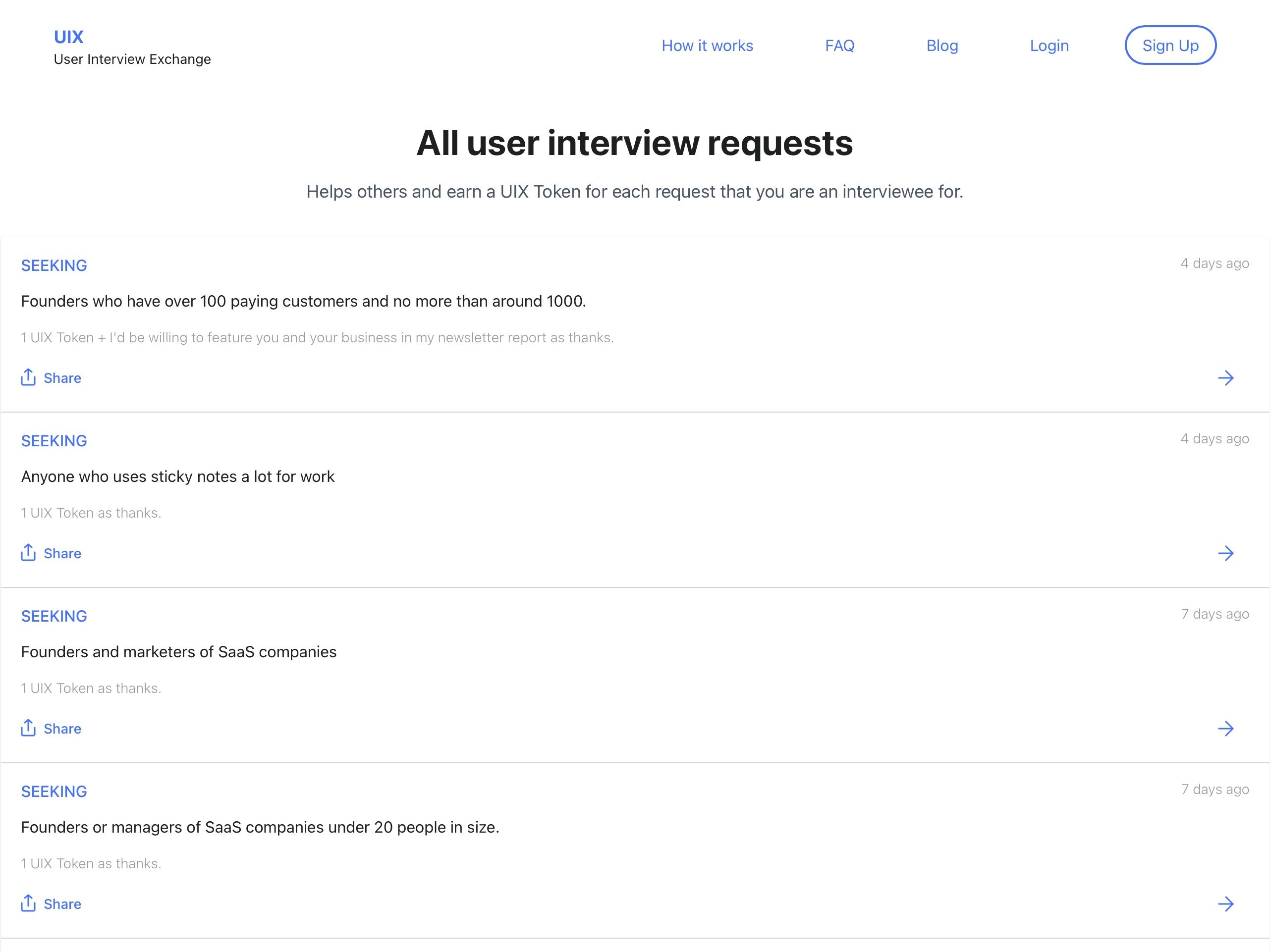Select 'Founders and marketers of SaaS companies' title

[178, 652]
